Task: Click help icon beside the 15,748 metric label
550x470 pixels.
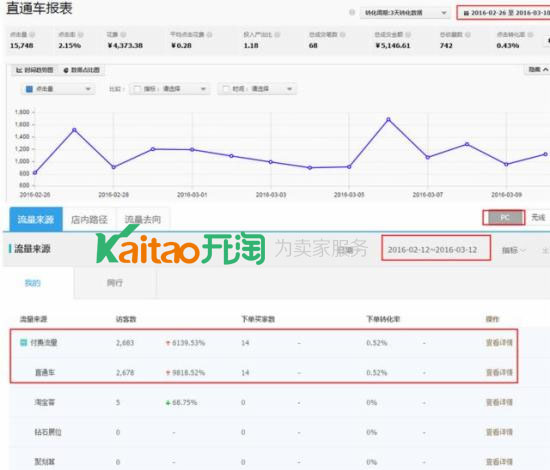Action: click(x=32, y=34)
